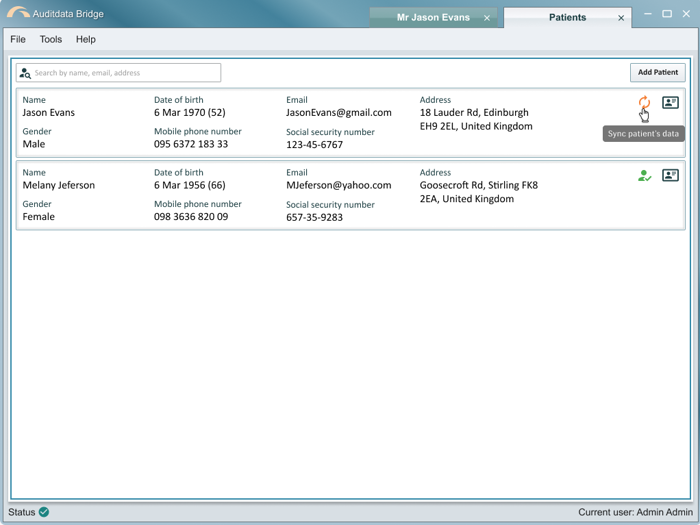Click social security number 123-45-6767
The width and height of the screenshot is (700, 525).
click(315, 145)
